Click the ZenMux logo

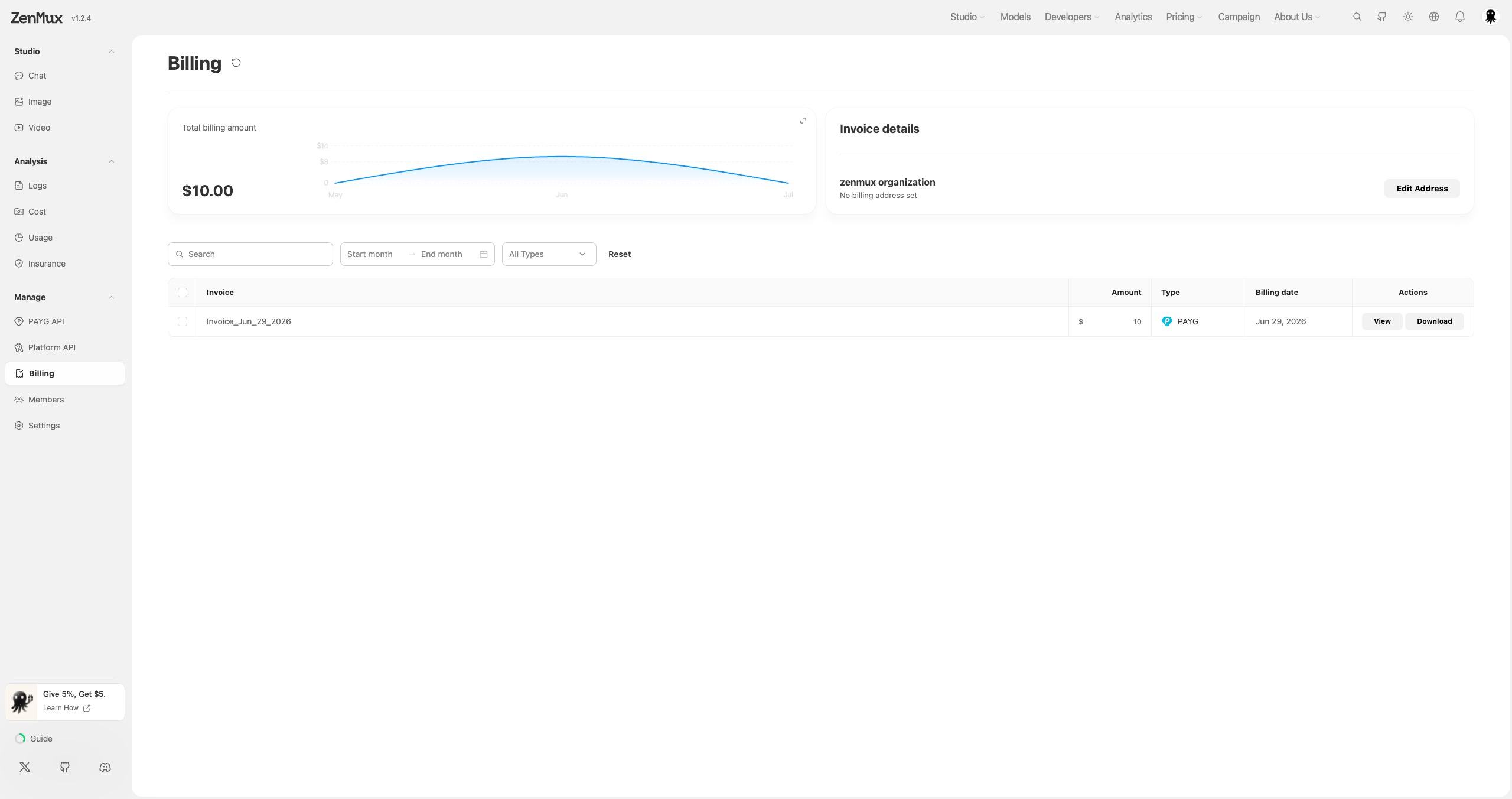point(37,18)
